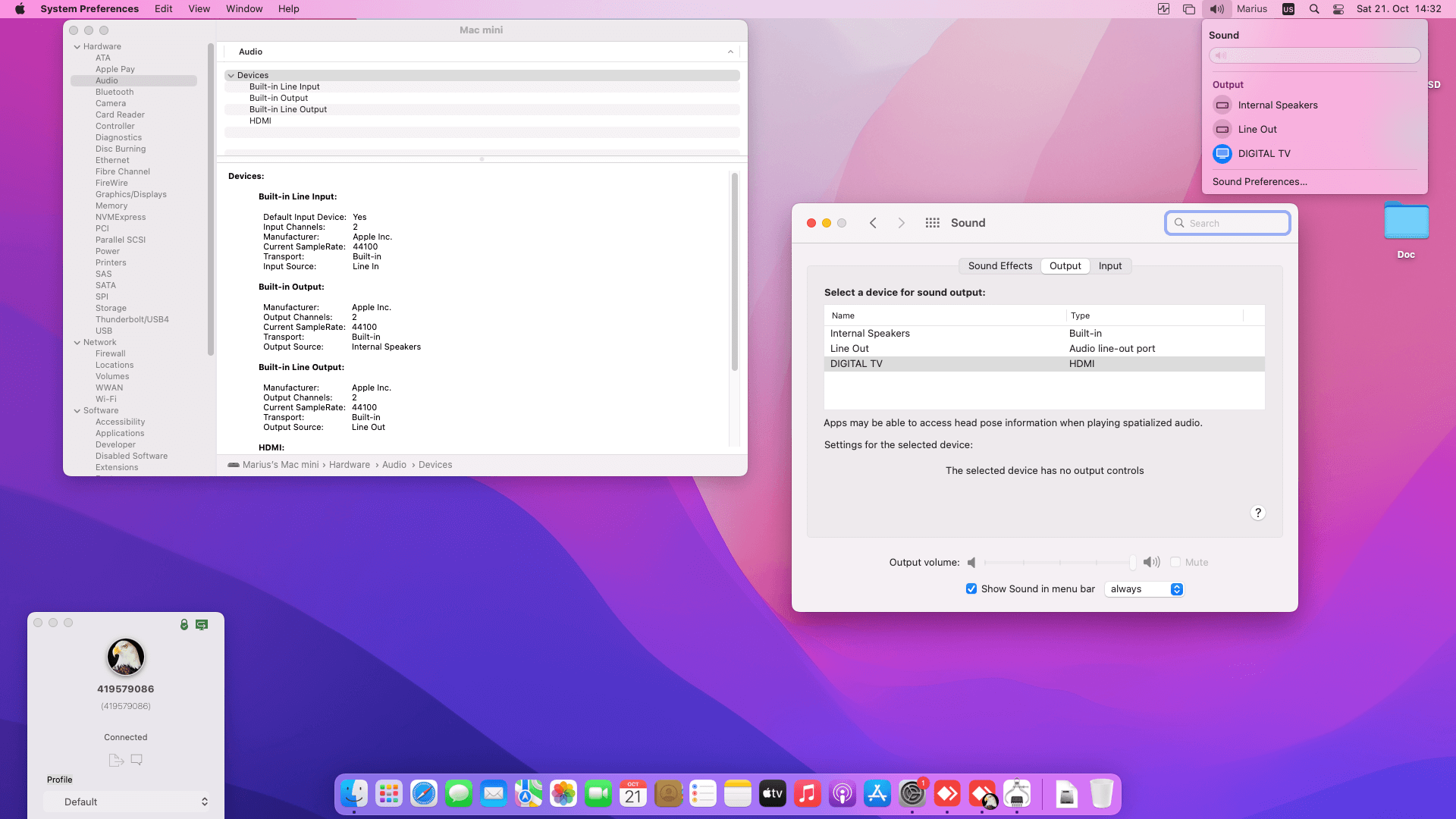Click the DIGITAL TV output icon in menu
Viewport: 1456px width, 819px height.
coord(1222,154)
